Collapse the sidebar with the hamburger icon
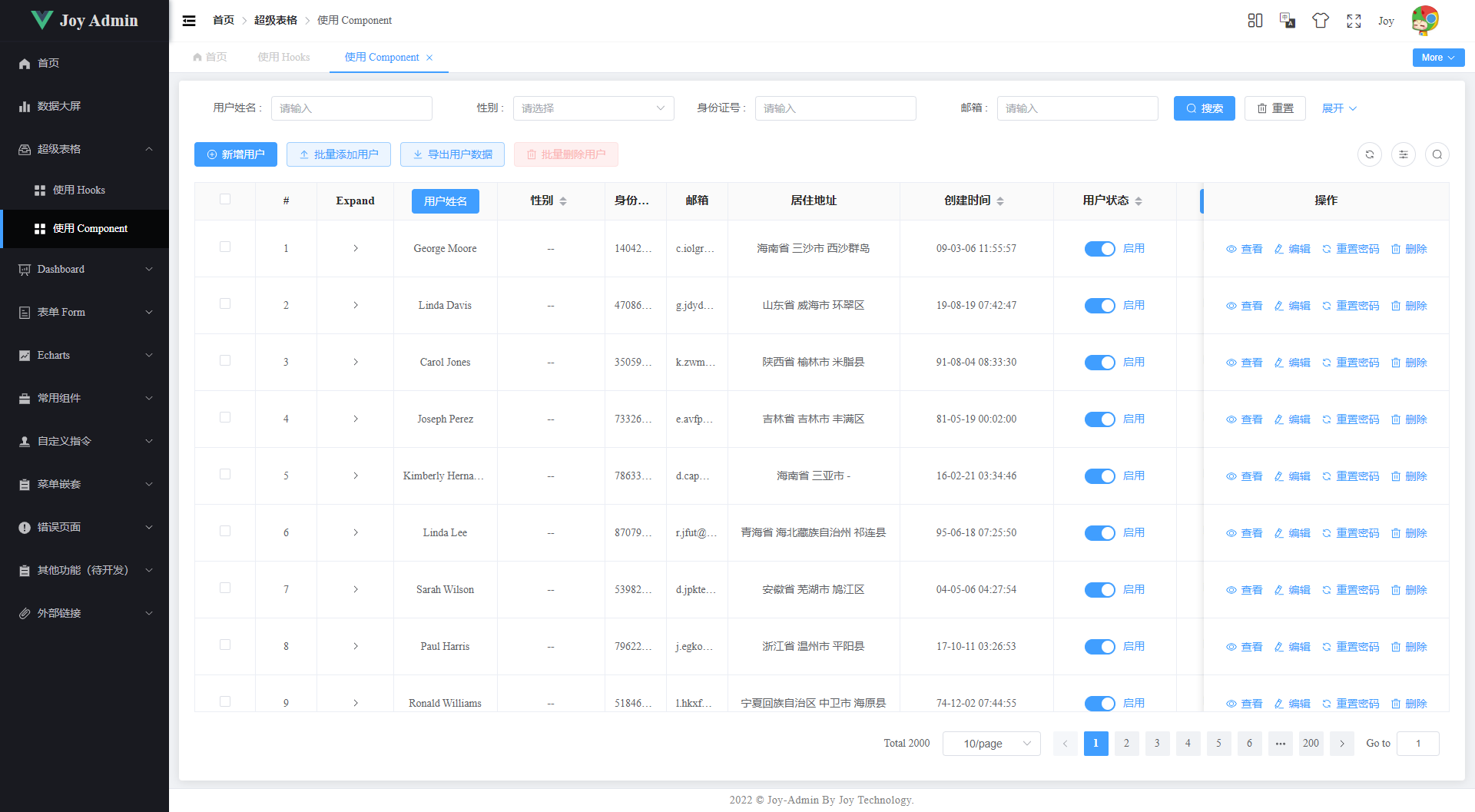Viewport: 1475px width, 812px height. [x=189, y=21]
